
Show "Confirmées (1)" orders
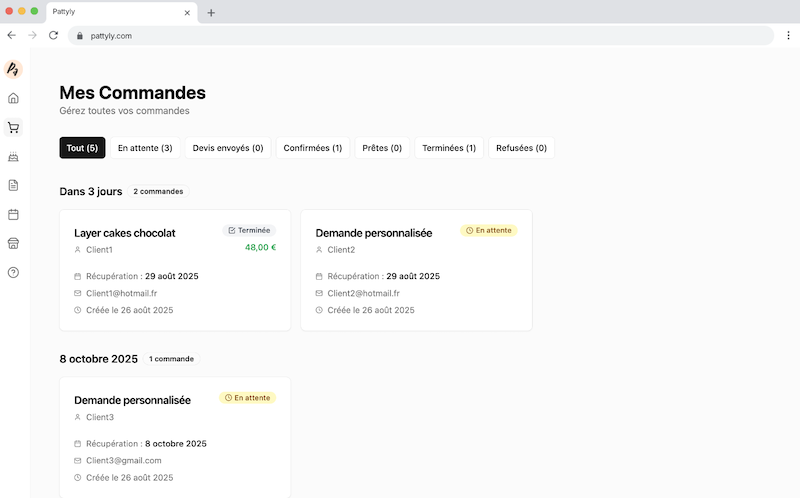pos(312,148)
